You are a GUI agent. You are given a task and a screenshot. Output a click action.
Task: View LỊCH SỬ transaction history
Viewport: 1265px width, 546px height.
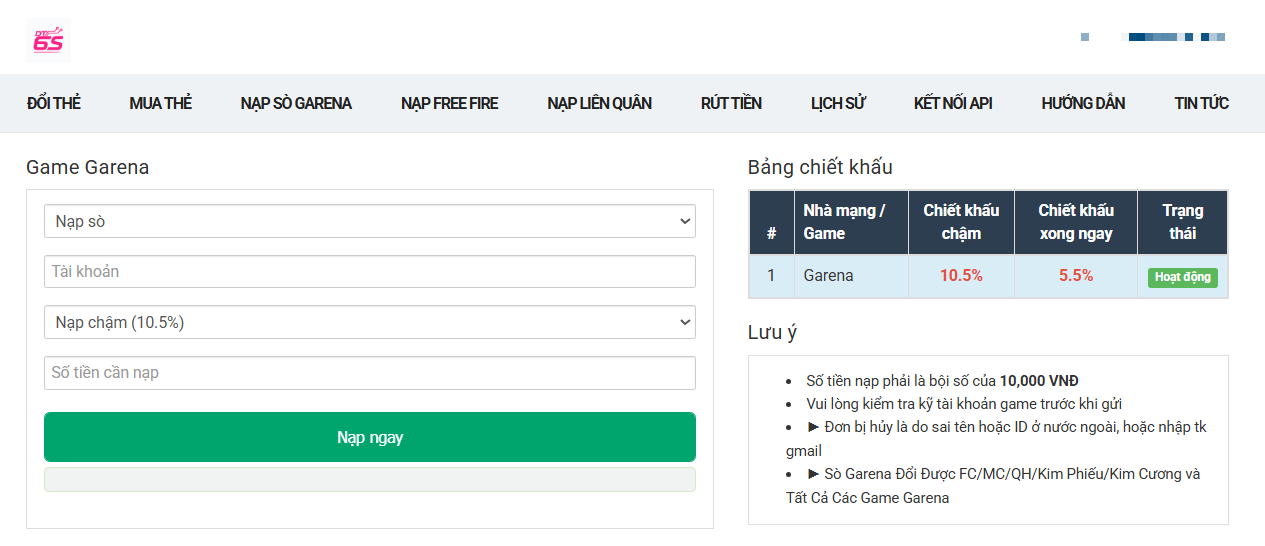click(837, 103)
